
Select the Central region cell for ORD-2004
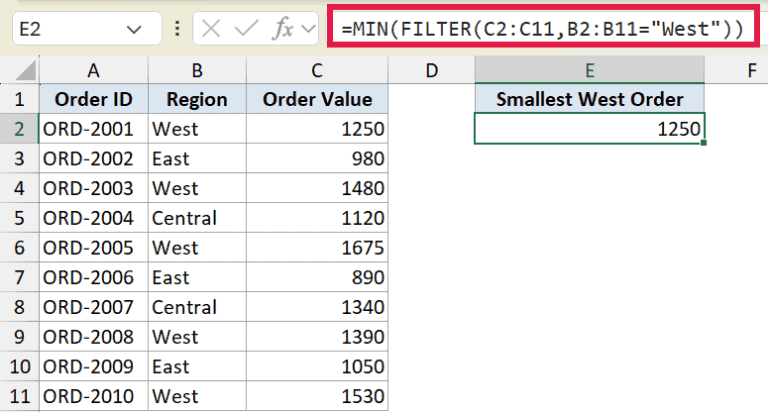click(x=197, y=218)
